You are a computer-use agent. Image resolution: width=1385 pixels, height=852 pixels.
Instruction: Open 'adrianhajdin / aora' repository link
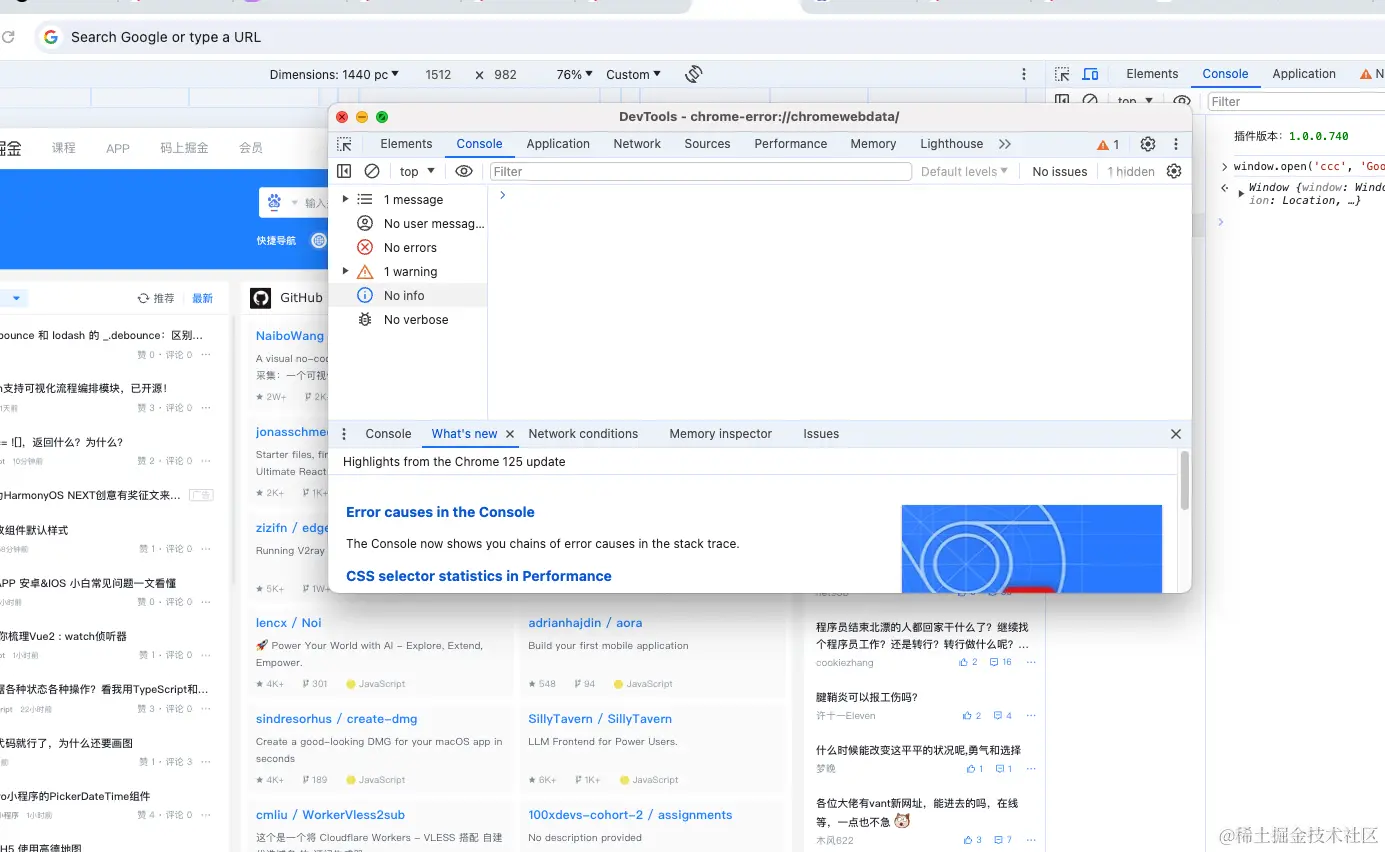(x=585, y=623)
